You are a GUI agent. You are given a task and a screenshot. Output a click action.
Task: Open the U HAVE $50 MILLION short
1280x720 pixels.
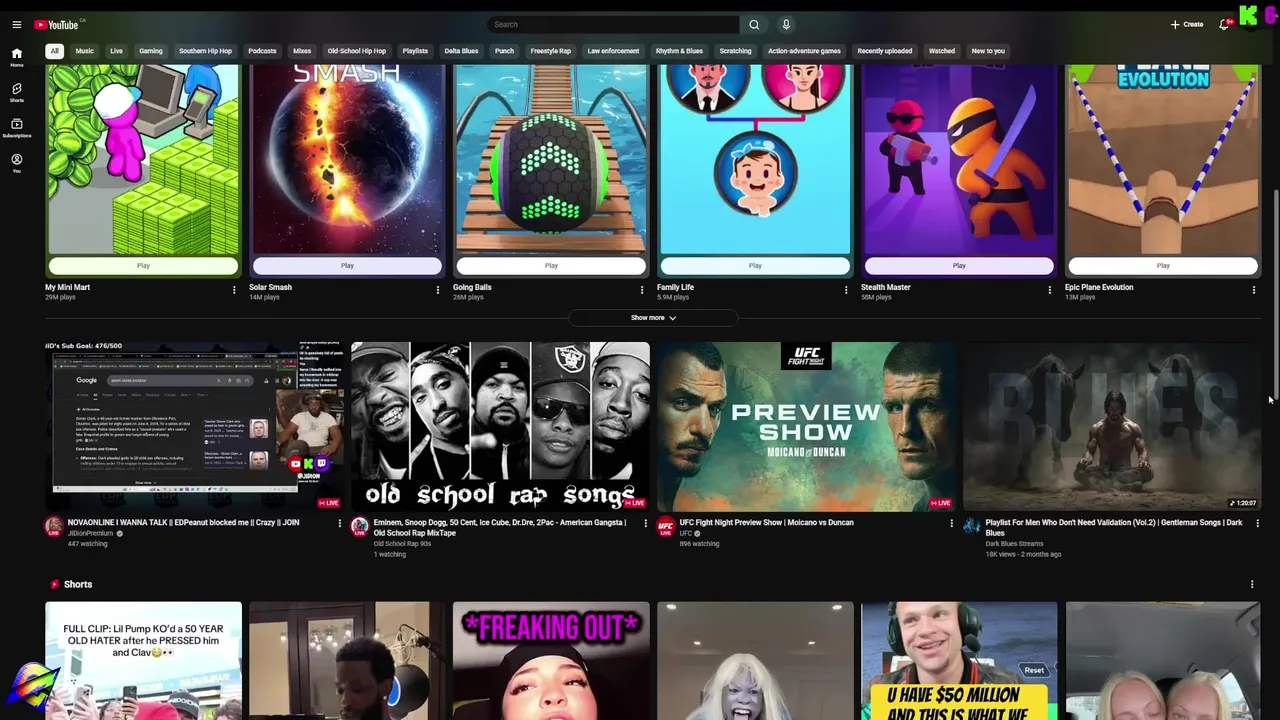[959, 661]
